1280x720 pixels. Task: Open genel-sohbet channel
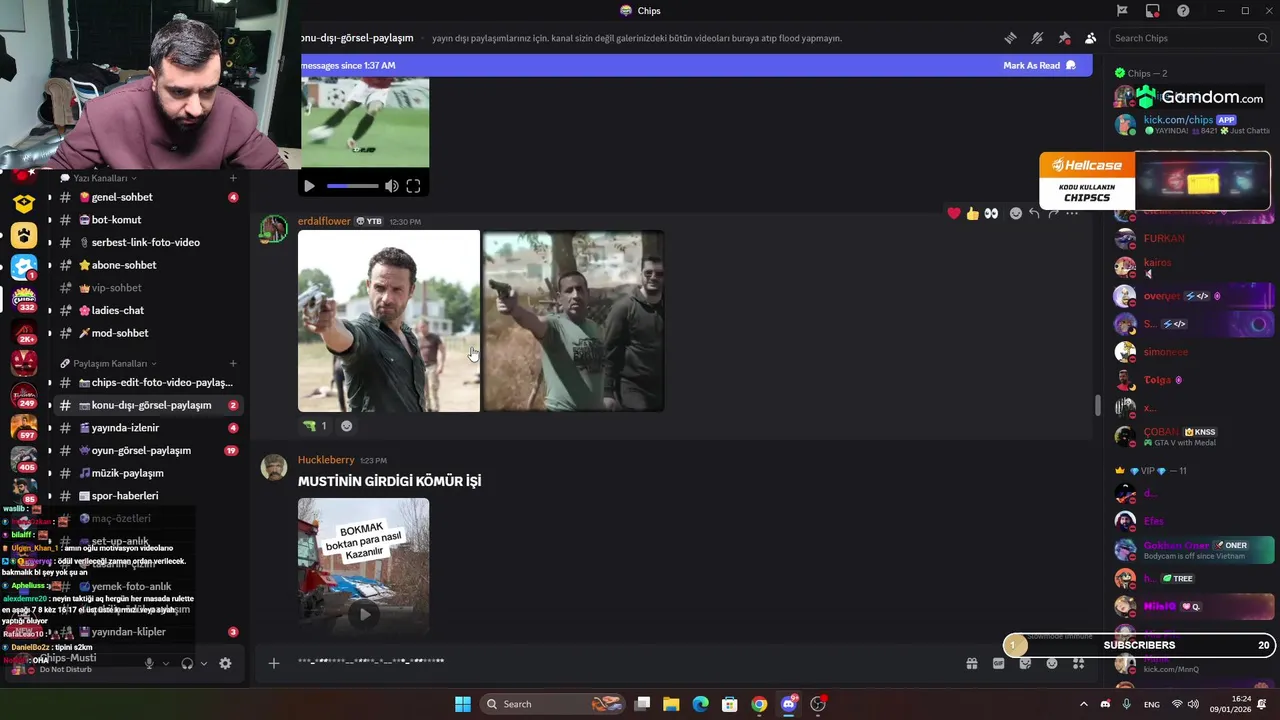click(147, 197)
